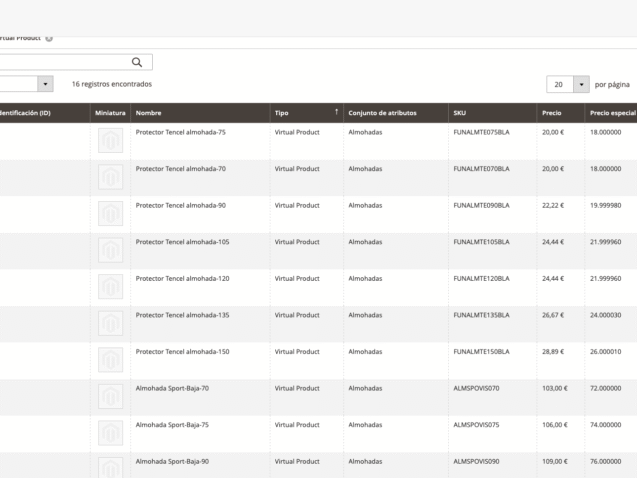Click price cell 109,00 €

pos(555,461)
